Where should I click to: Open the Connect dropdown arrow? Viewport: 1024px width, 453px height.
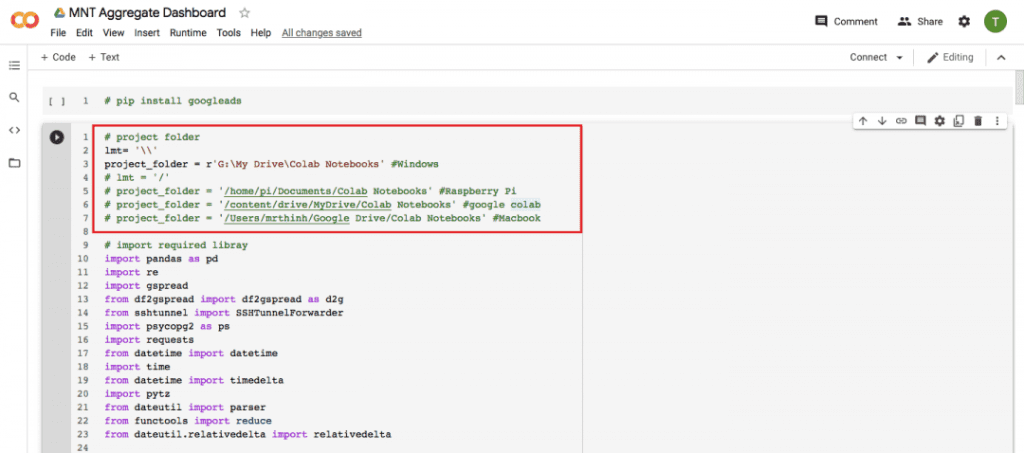click(x=900, y=57)
